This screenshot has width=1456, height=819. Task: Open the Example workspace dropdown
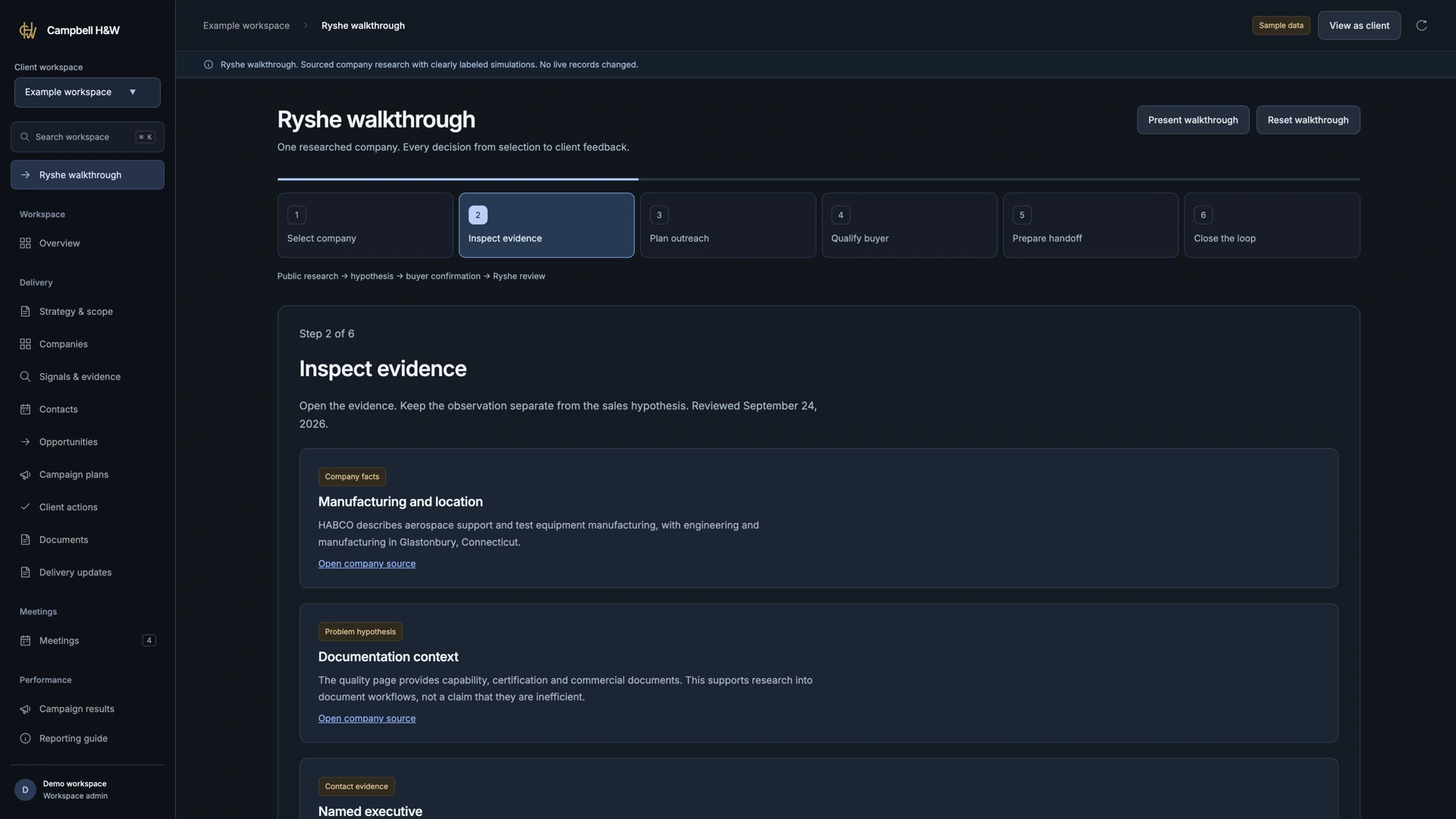point(87,93)
